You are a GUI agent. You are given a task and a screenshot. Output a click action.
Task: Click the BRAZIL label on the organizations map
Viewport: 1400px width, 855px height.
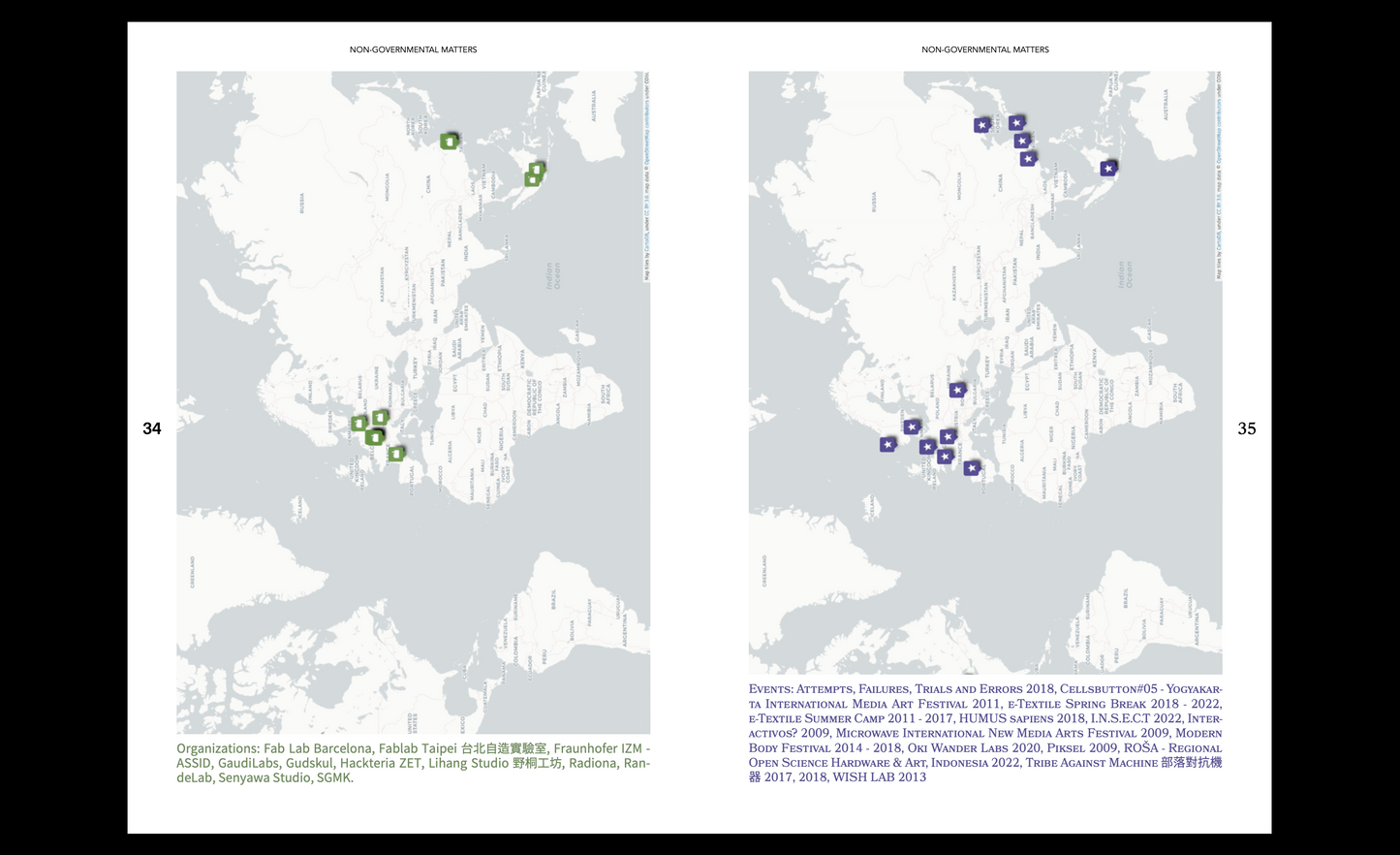click(554, 598)
